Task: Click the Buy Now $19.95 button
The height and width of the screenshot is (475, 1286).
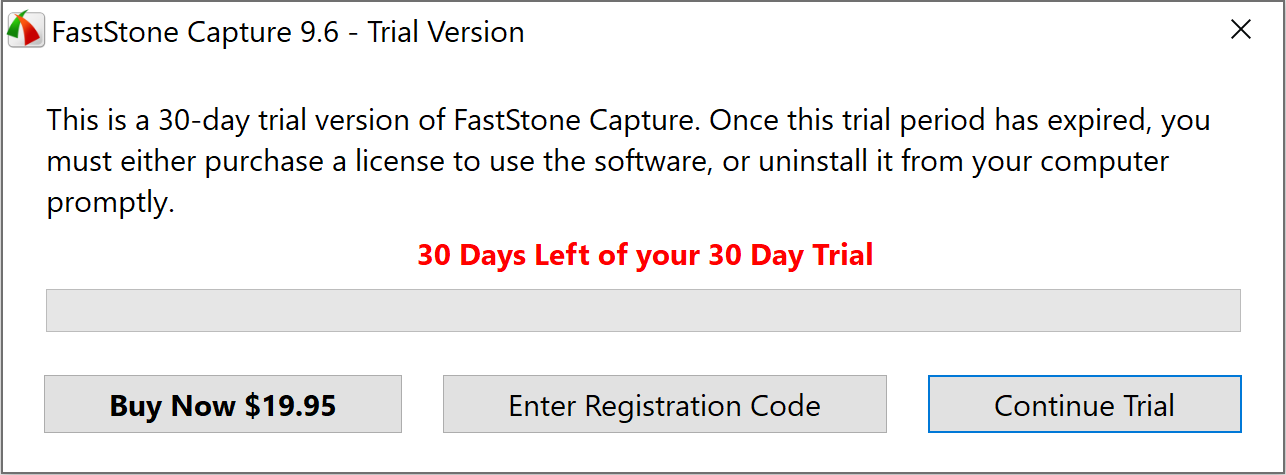Action: (223, 405)
